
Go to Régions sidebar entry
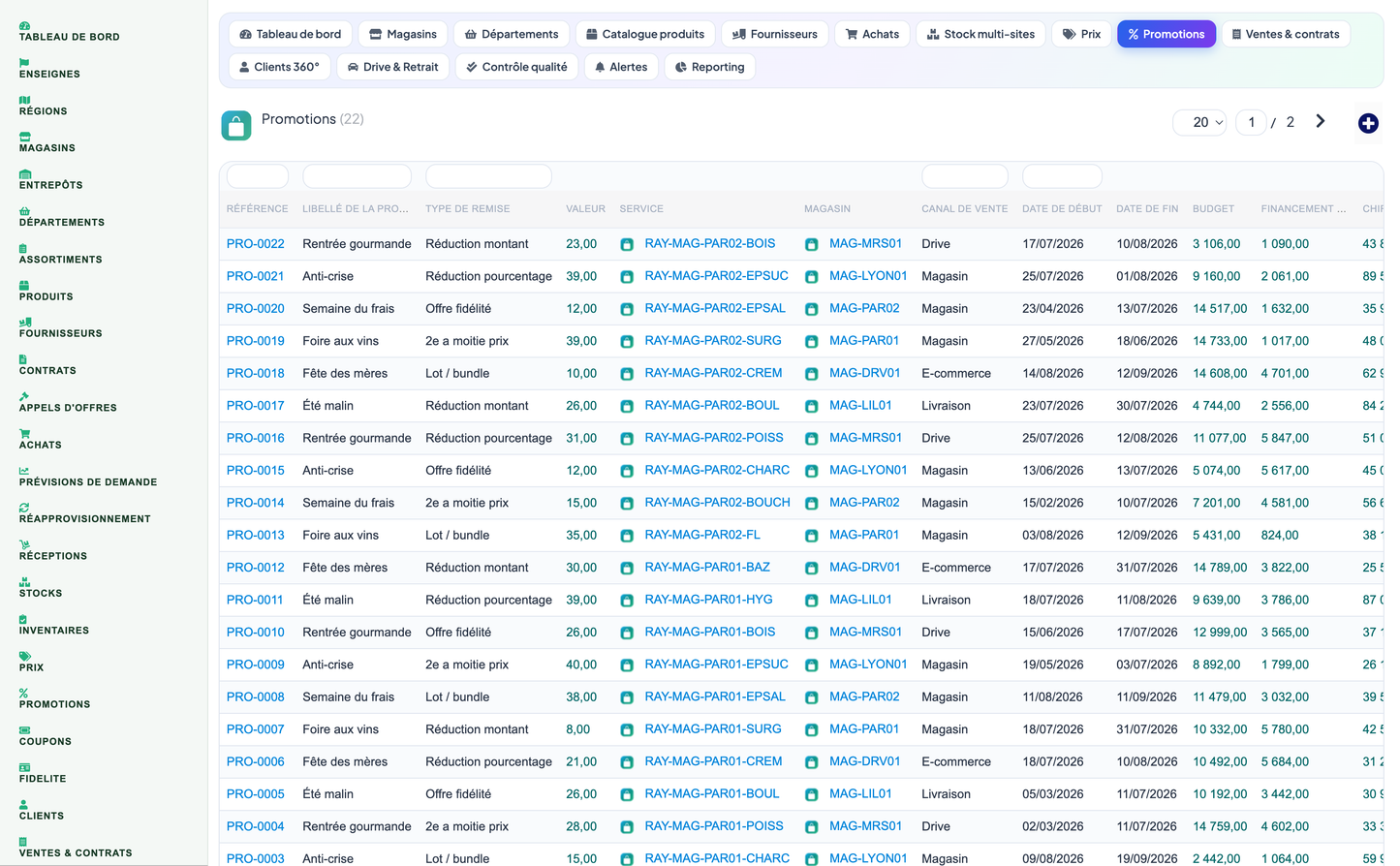[x=44, y=106]
